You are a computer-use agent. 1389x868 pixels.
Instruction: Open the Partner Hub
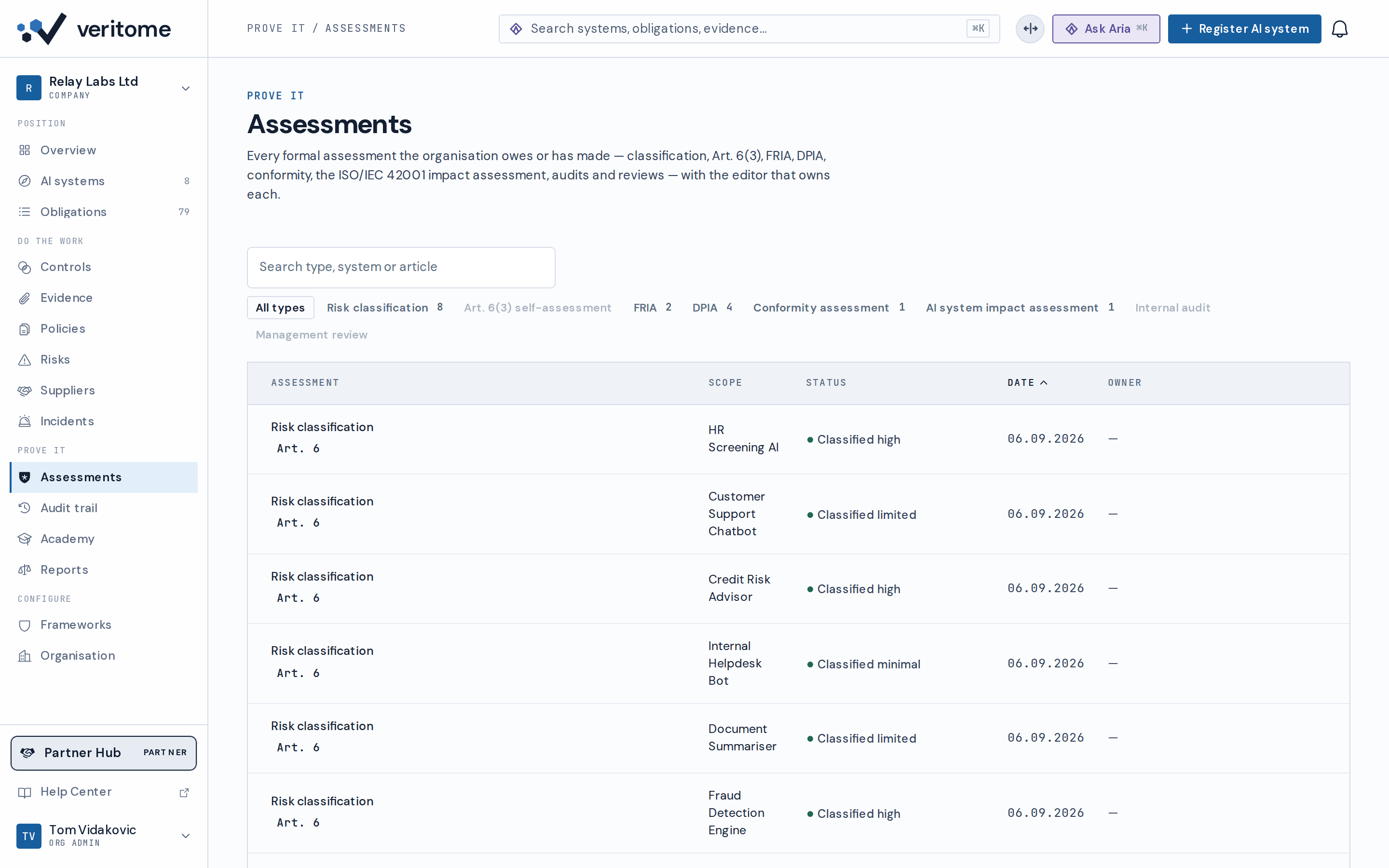point(103,753)
